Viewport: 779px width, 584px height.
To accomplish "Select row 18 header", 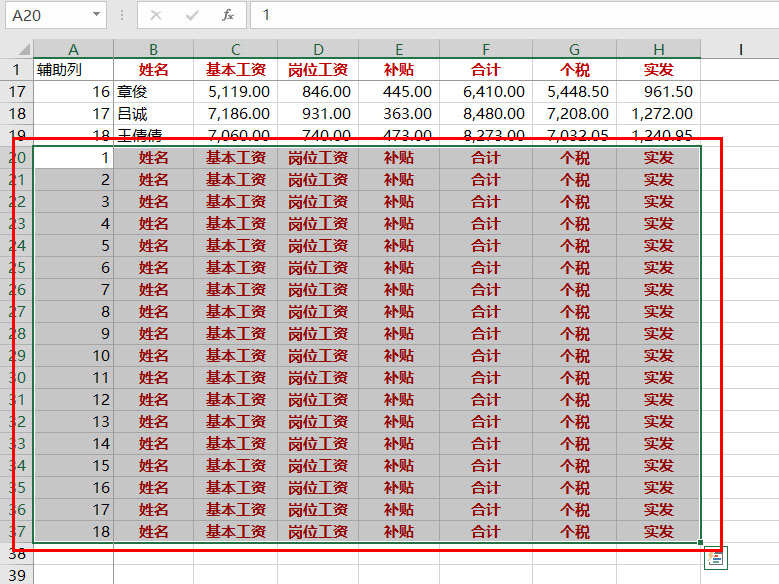I will click(x=17, y=113).
